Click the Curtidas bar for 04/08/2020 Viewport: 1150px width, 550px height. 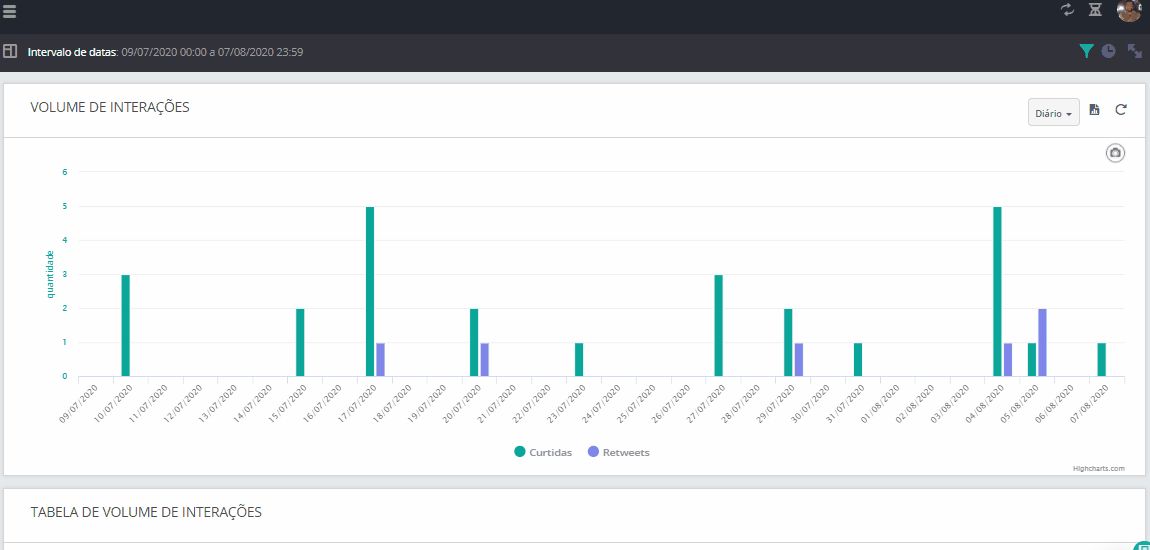[997, 291]
